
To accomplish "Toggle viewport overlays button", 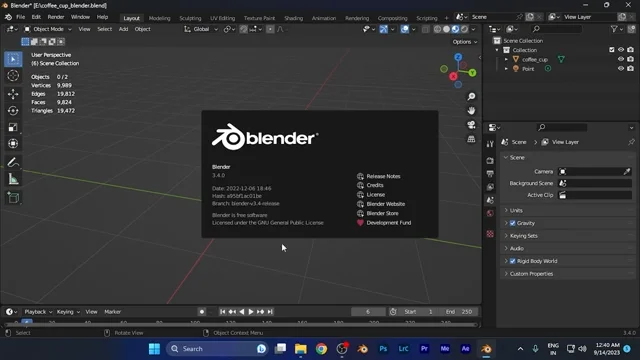I will pos(404,29).
